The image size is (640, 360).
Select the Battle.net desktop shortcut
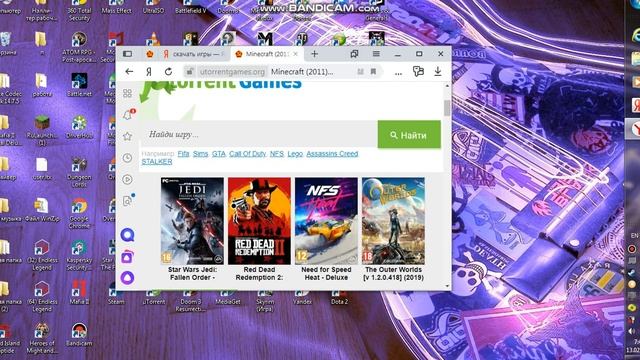pos(79,85)
